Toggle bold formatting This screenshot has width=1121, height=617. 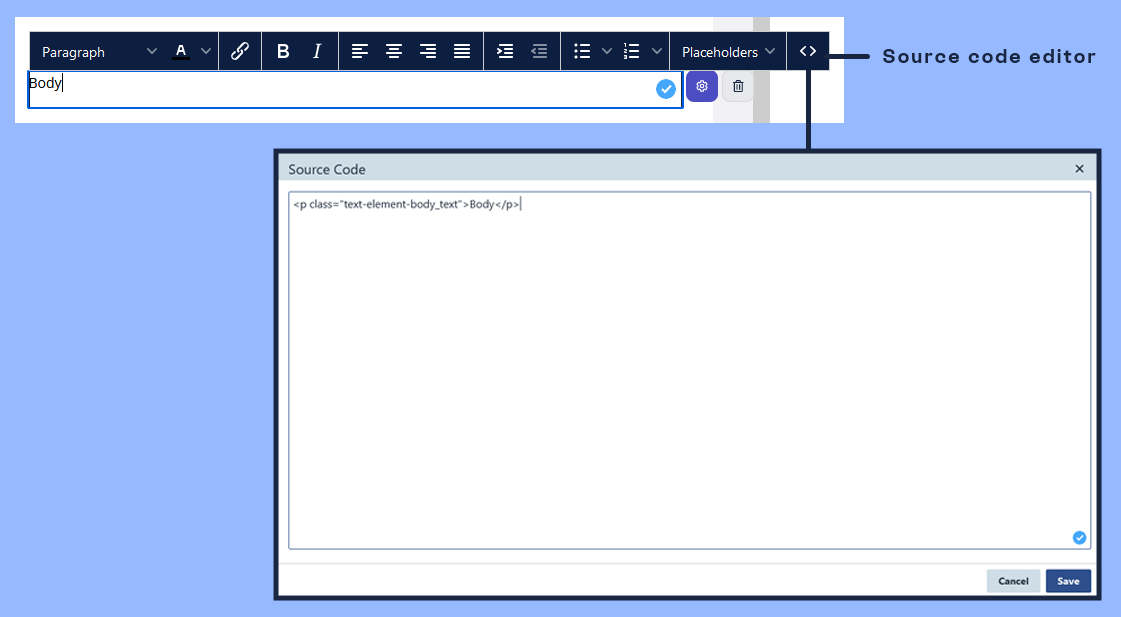click(x=283, y=51)
